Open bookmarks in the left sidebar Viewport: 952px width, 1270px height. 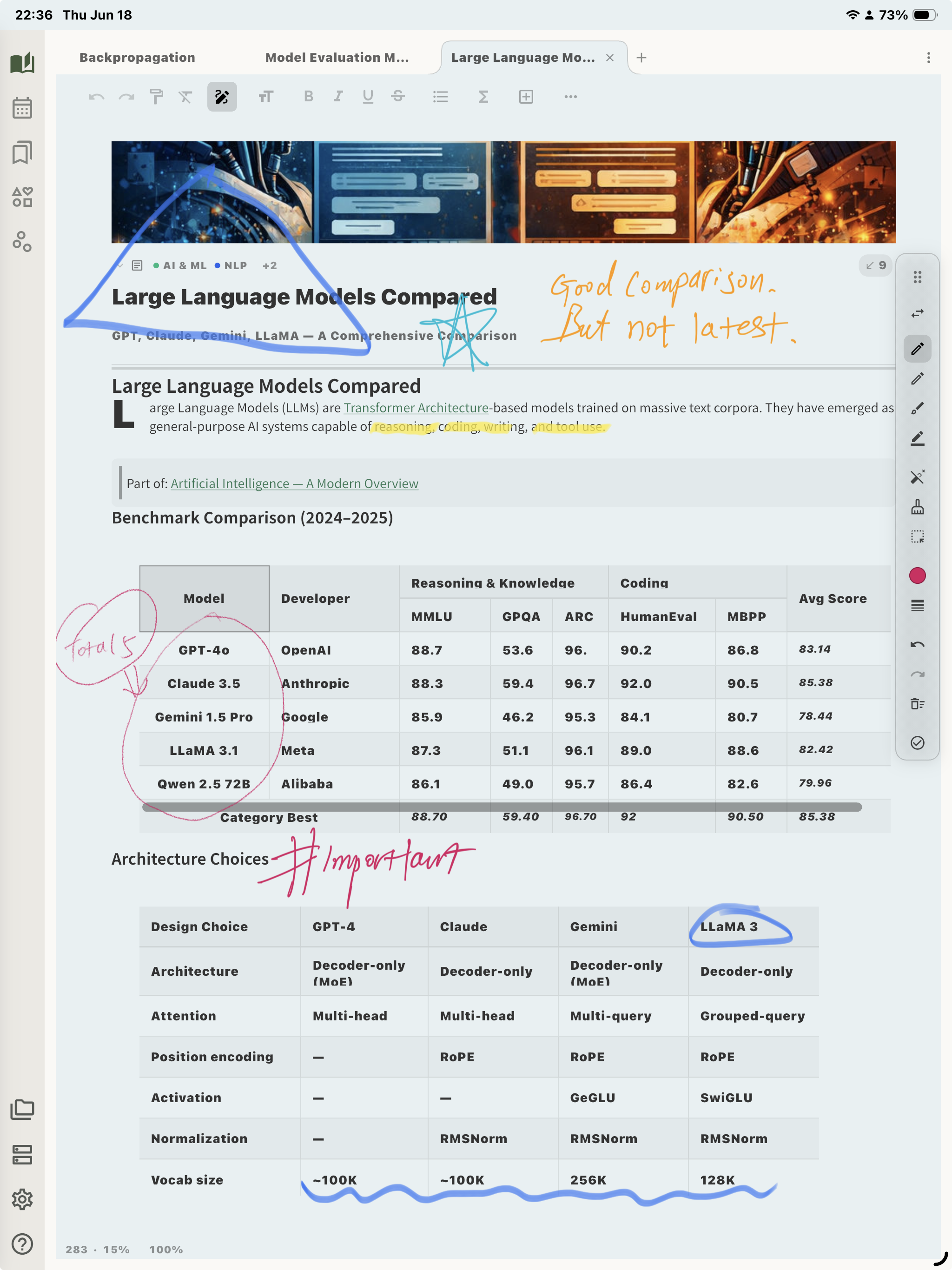[x=22, y=152]
